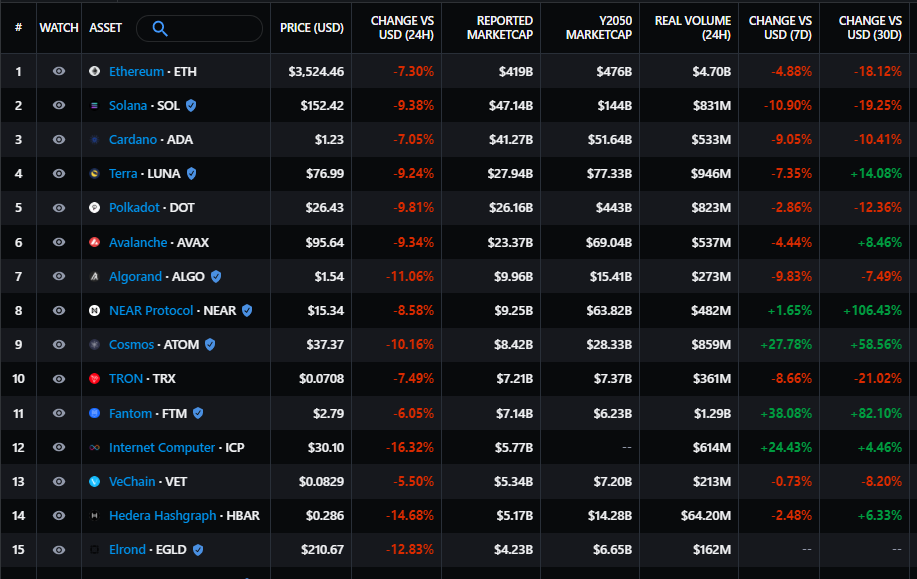Click the verified badge next to ALGO
Viewport: 917px width, 579px height.
tap(216, 276)
